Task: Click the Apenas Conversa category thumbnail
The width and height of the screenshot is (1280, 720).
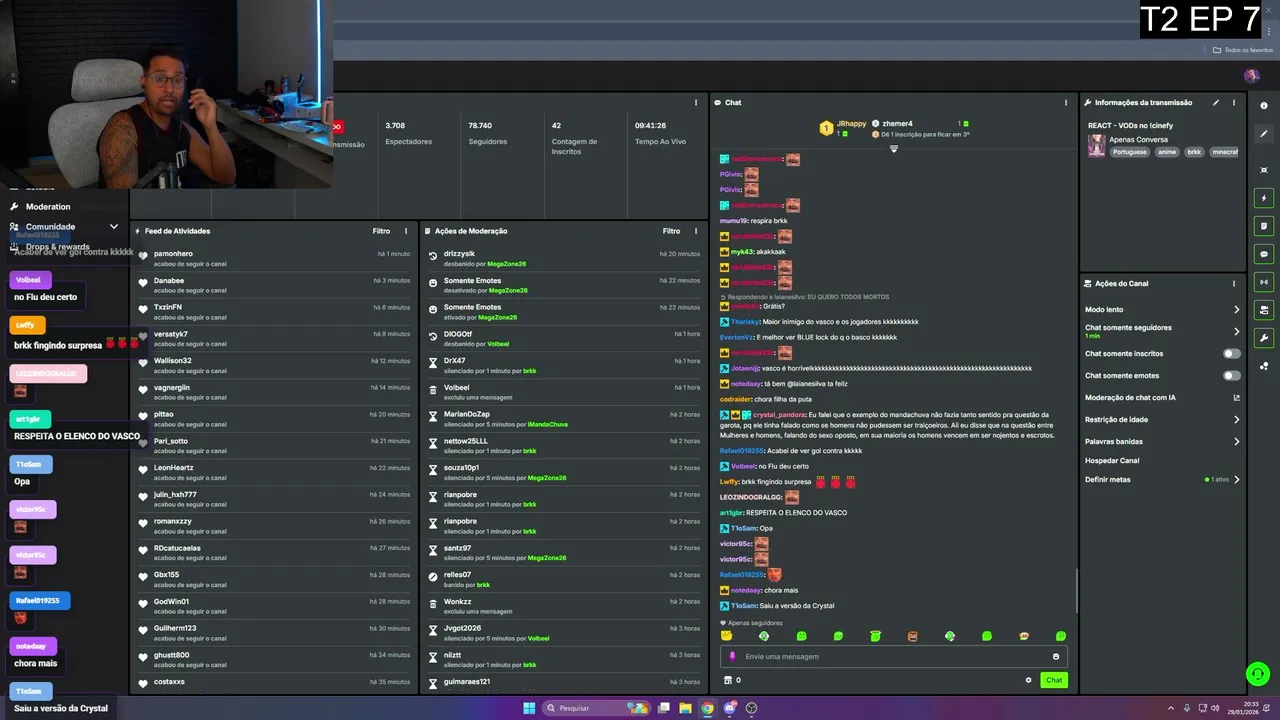Action: [x=1097, y=146]
